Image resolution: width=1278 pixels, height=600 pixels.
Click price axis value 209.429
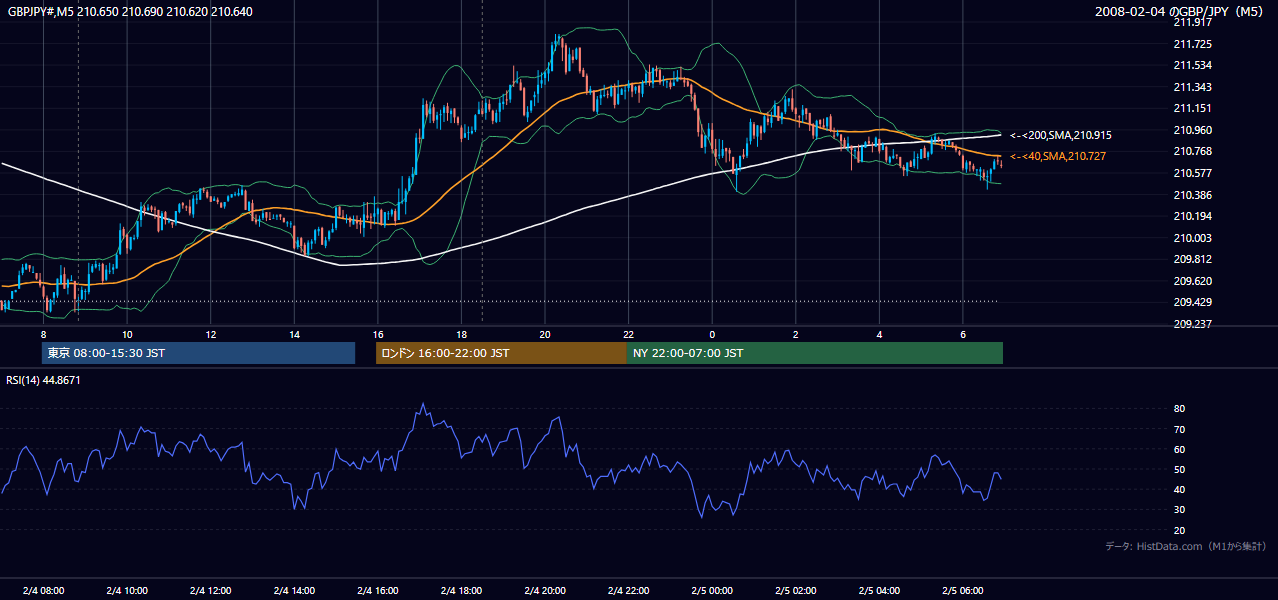tap(1191, 302)
